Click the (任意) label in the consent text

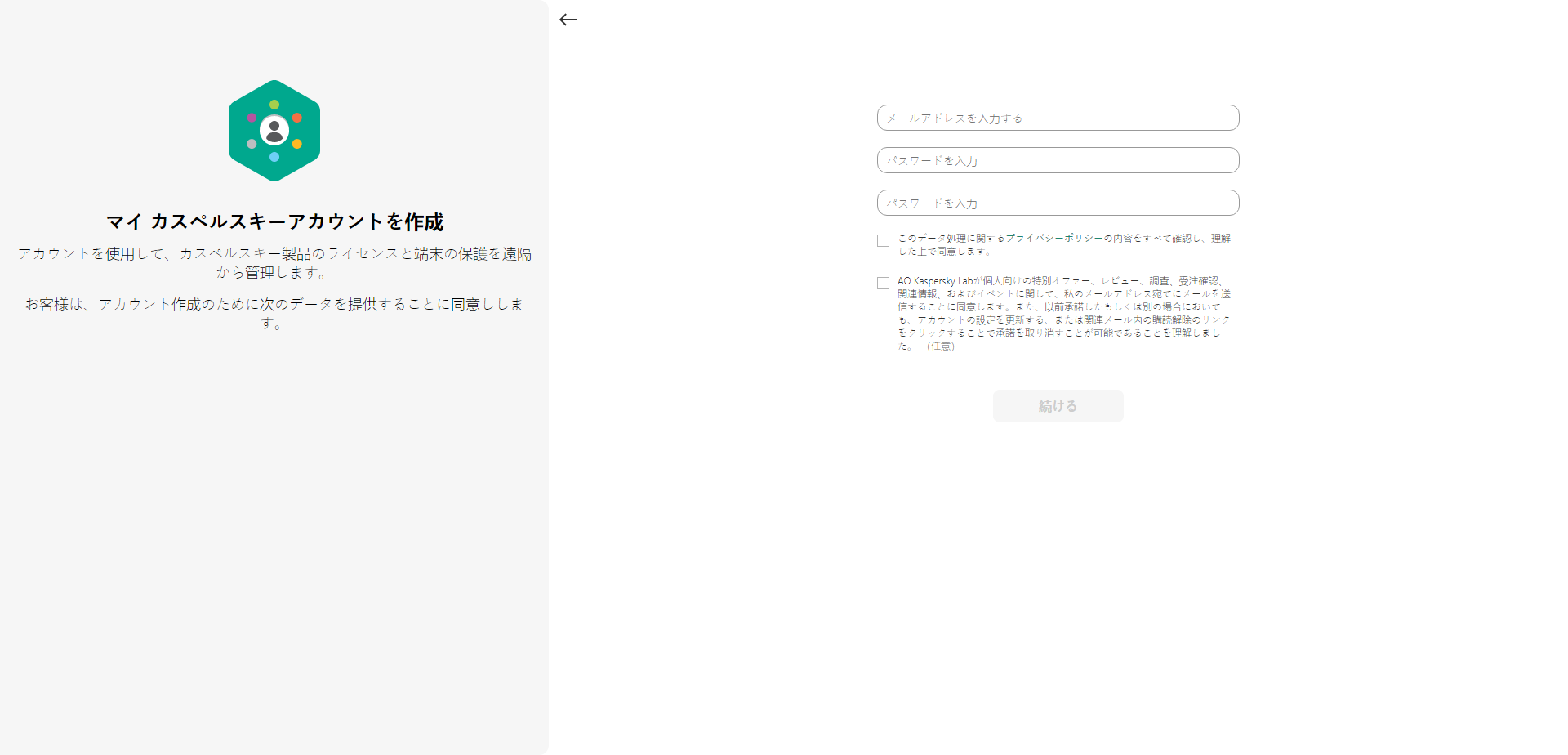[940, 346]
